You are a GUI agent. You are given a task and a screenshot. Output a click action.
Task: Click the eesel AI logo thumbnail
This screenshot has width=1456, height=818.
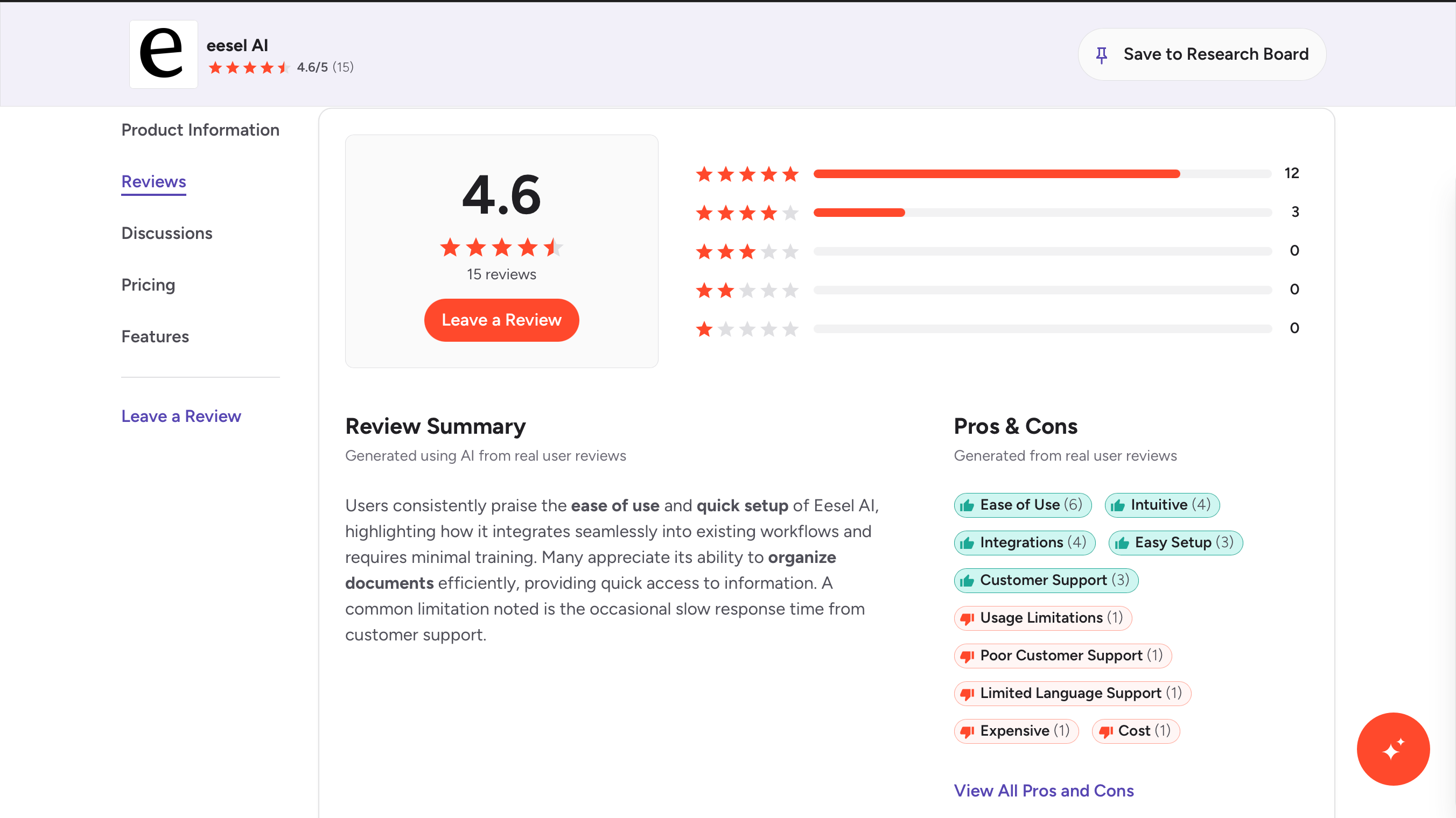tap(163, 54)
